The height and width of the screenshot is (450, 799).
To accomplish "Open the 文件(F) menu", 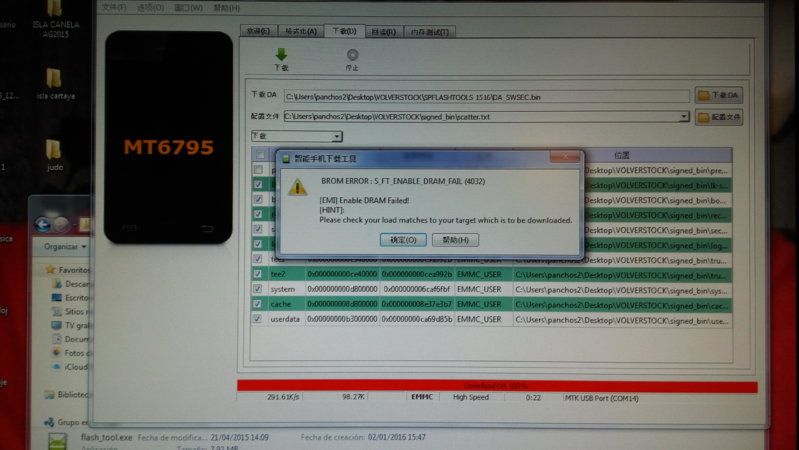I will click(114, 8).
